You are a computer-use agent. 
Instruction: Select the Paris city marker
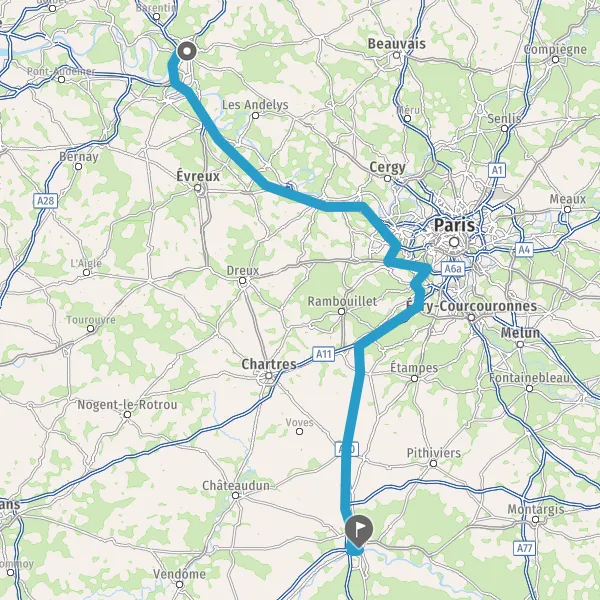pyautogui.click(x=454, y=242)
